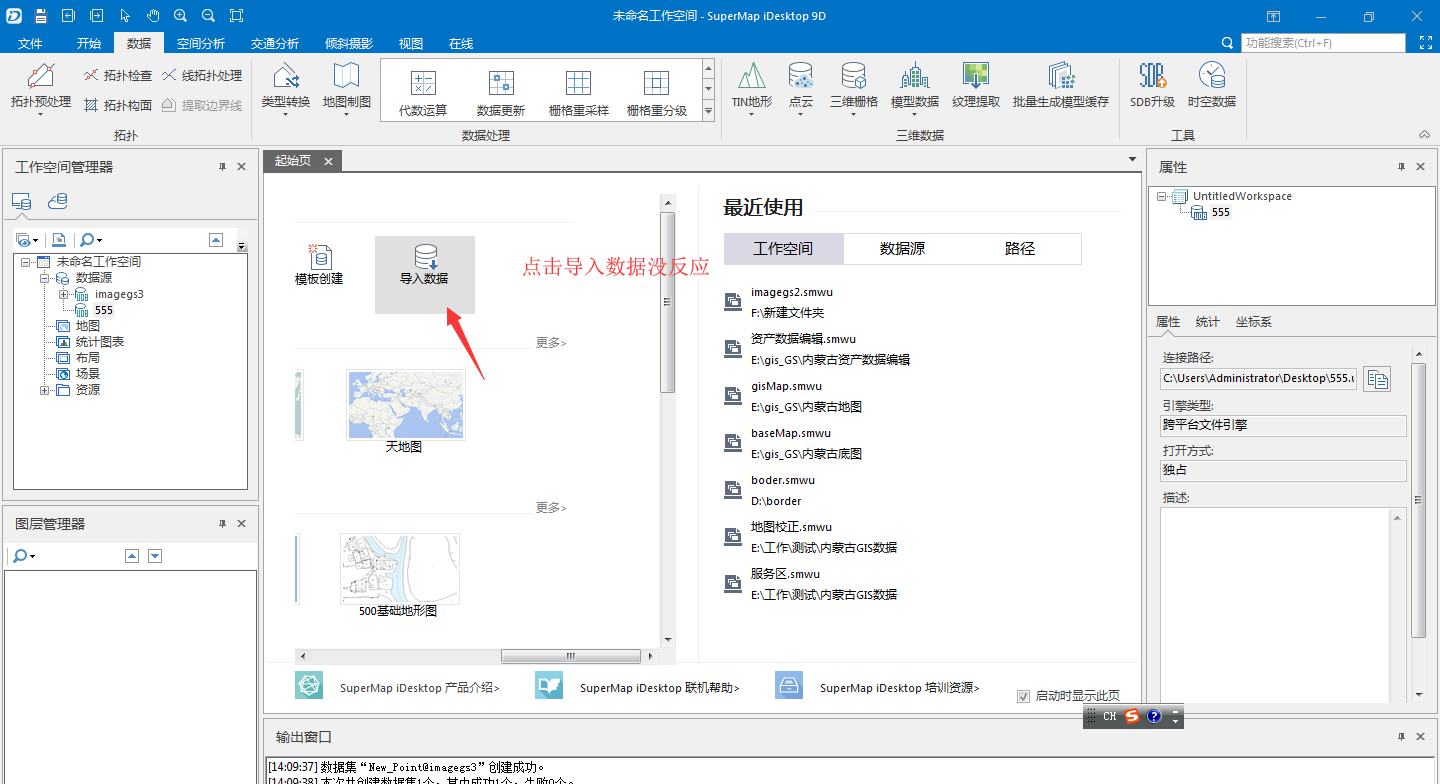Click 线拓扑处理 line topology tool
Image resolution: width=1440 pixels, height=784 pixels.
pos(201,76)
